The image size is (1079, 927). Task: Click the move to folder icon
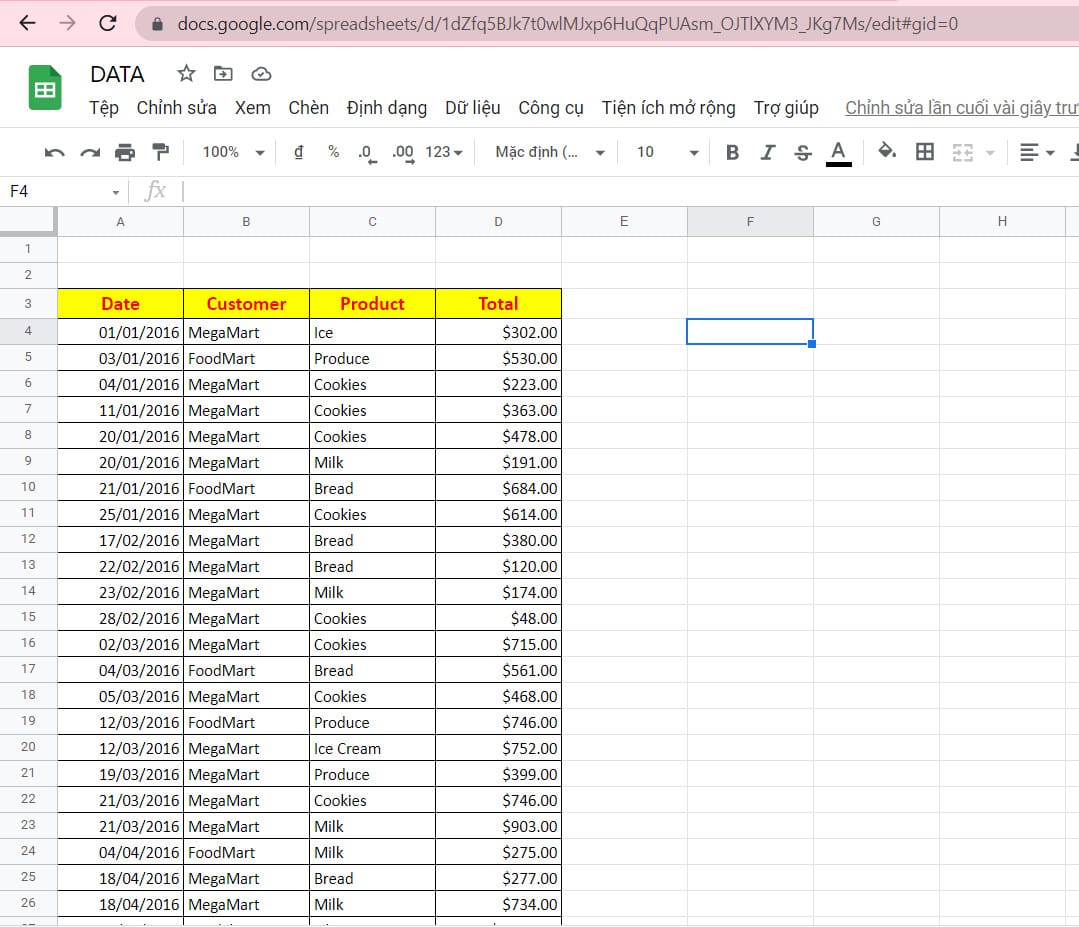coord(223,74)
